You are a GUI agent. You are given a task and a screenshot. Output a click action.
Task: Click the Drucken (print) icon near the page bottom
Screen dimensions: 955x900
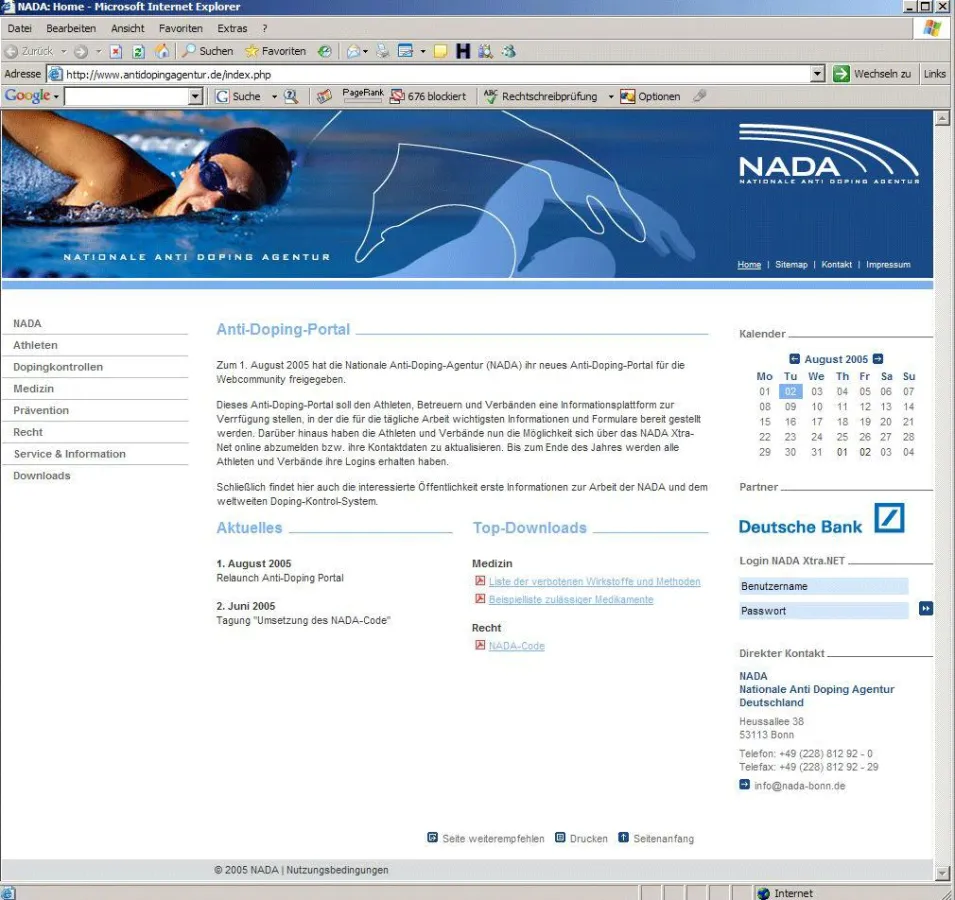click(561, 838)
